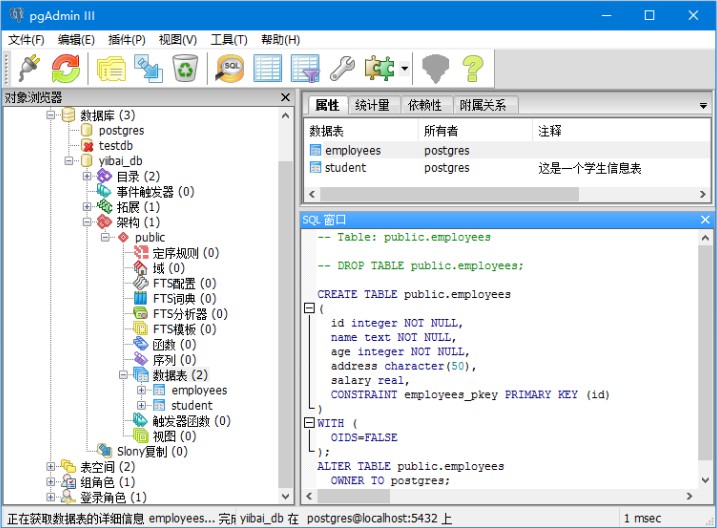The height and width of the screenshot is (528, 717).
Task: Expand the 目录 (2) node
Action: click(87, 176)
